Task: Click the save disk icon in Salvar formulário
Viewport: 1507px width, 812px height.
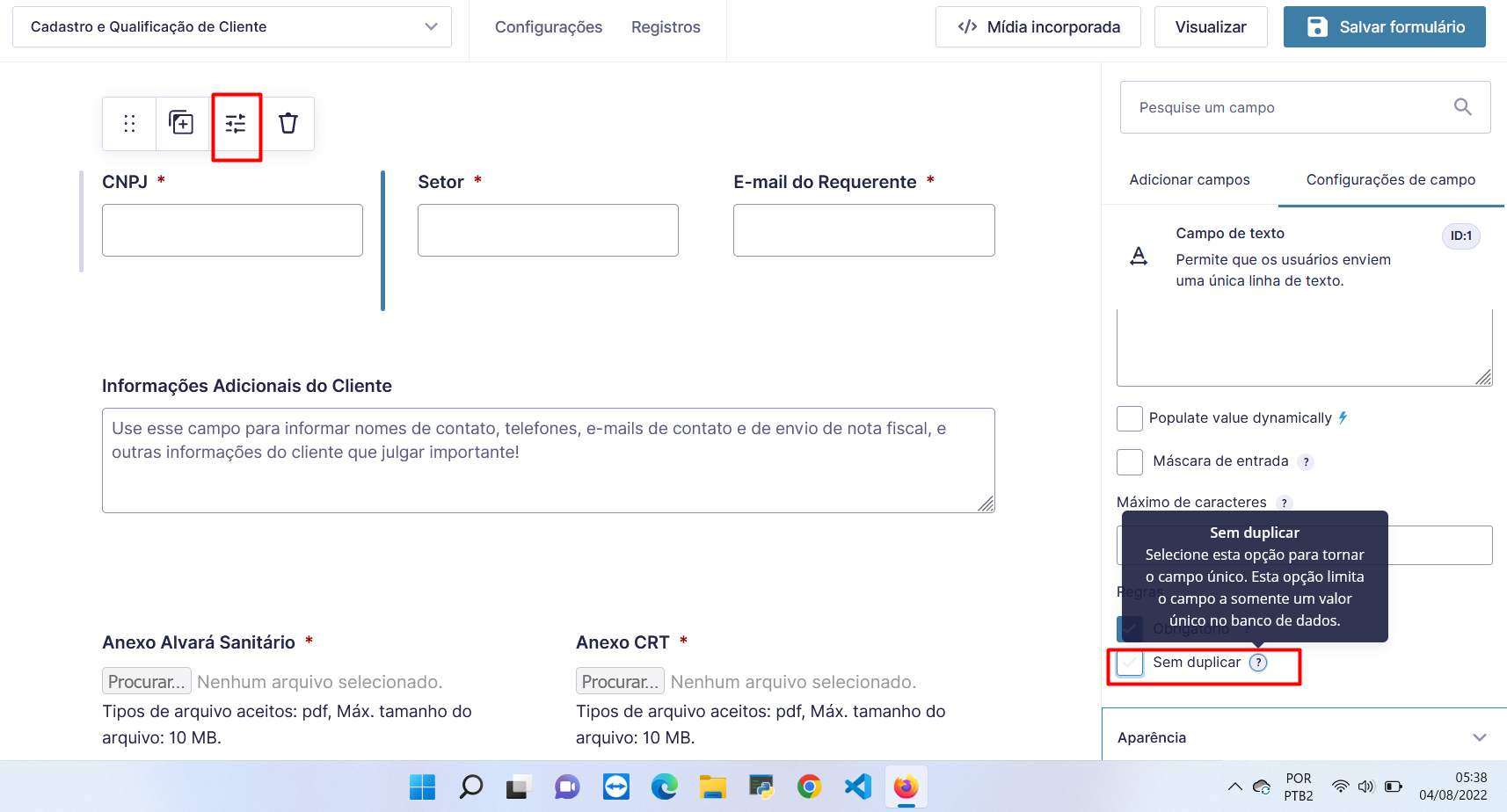Action: (1317, 27)
